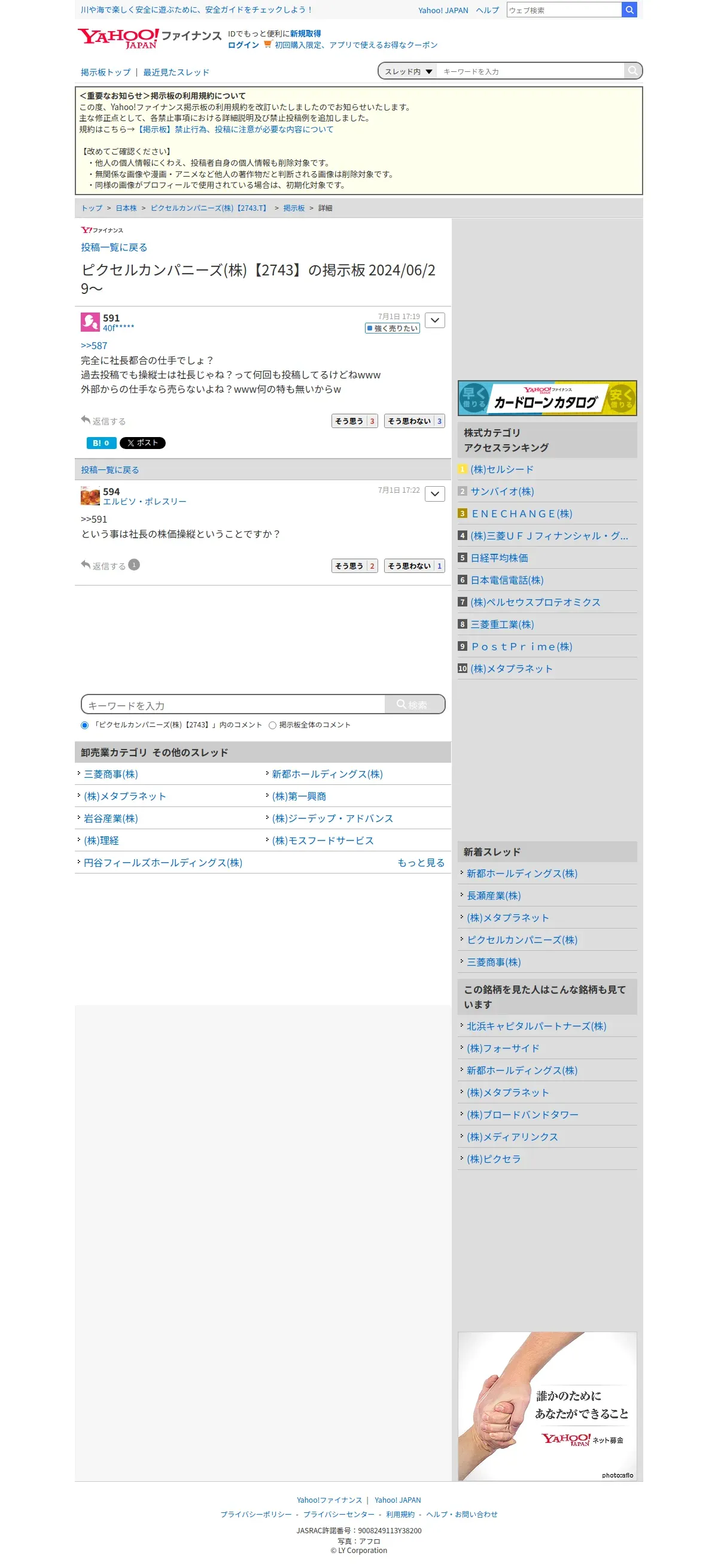Click そう思う on post 594
The height and width of the screenshot is (1568, 718).
point(355,566)
